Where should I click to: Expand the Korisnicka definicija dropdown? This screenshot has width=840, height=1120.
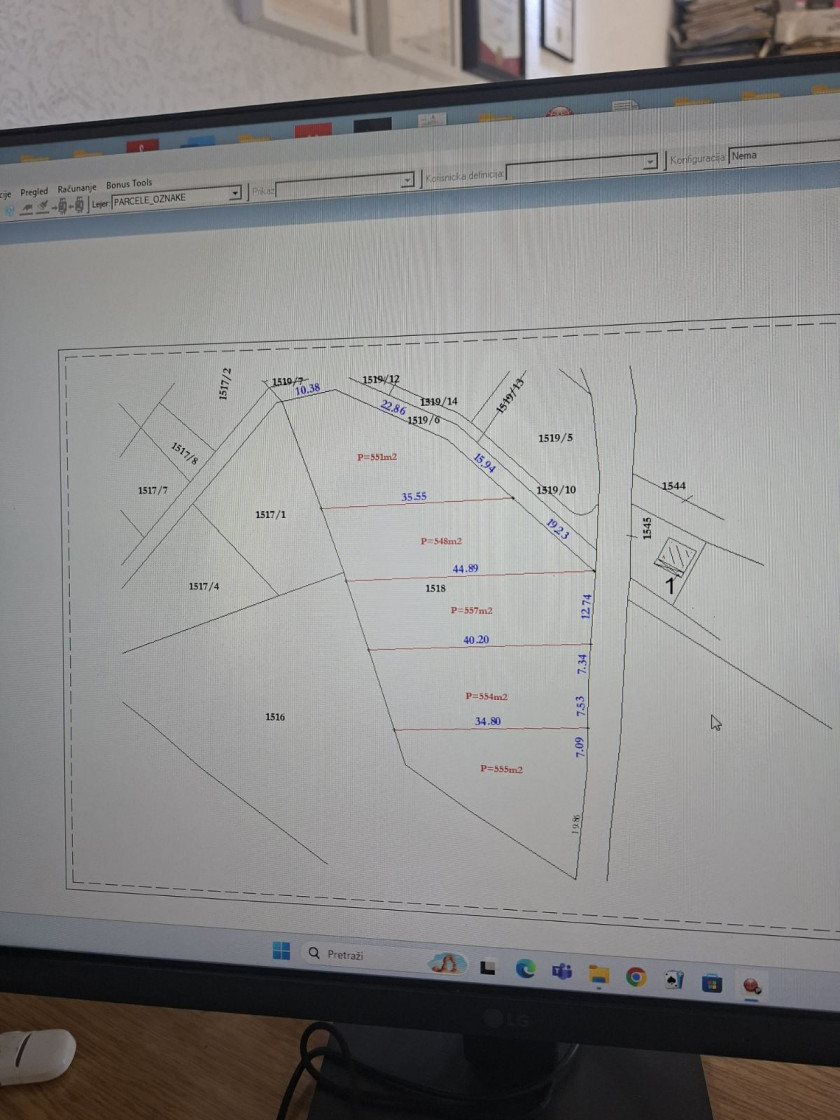pos(650,162)
